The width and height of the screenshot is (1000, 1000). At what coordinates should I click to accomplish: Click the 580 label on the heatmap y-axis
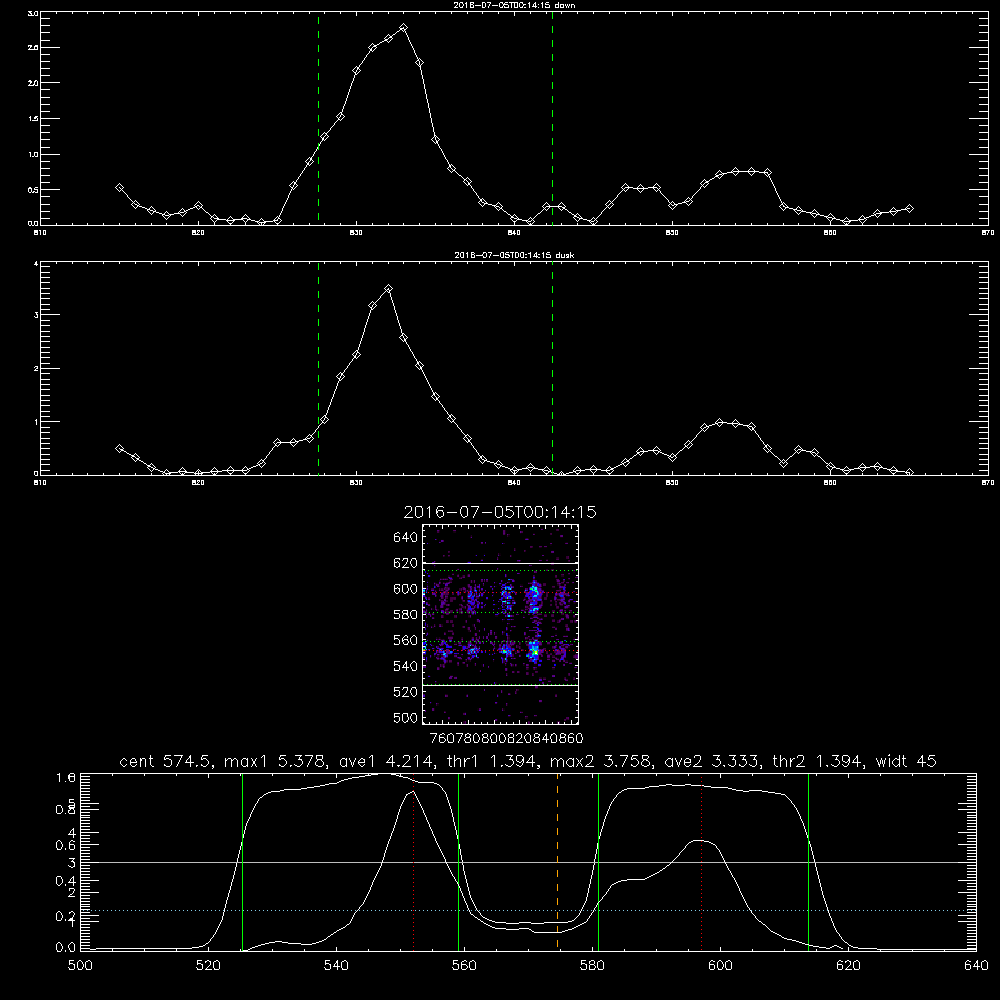pos(406,615)
